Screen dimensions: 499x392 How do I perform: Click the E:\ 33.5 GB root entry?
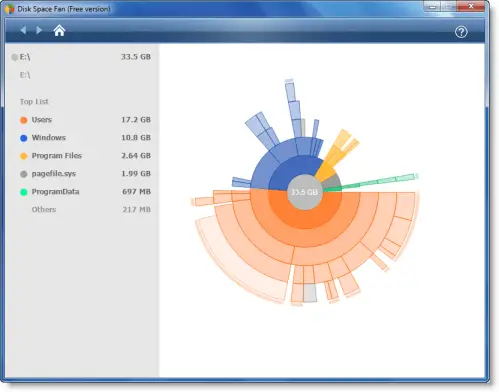82,57
